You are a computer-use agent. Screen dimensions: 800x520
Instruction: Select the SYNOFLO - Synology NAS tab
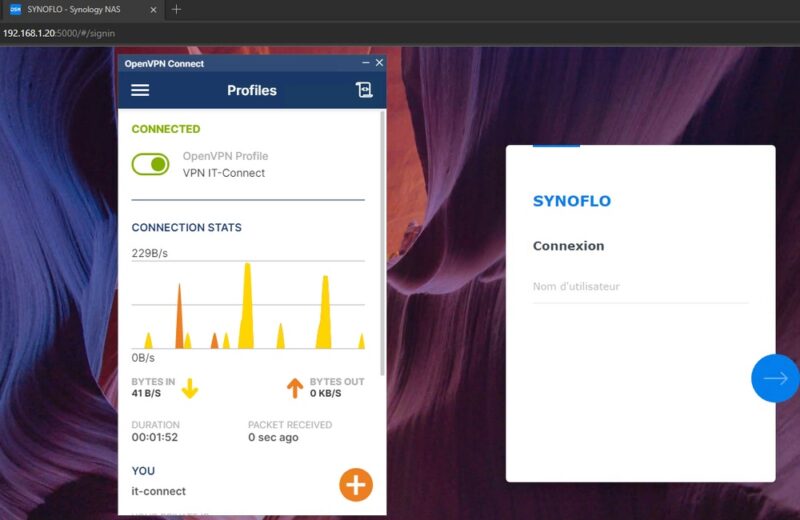(83, 10)
